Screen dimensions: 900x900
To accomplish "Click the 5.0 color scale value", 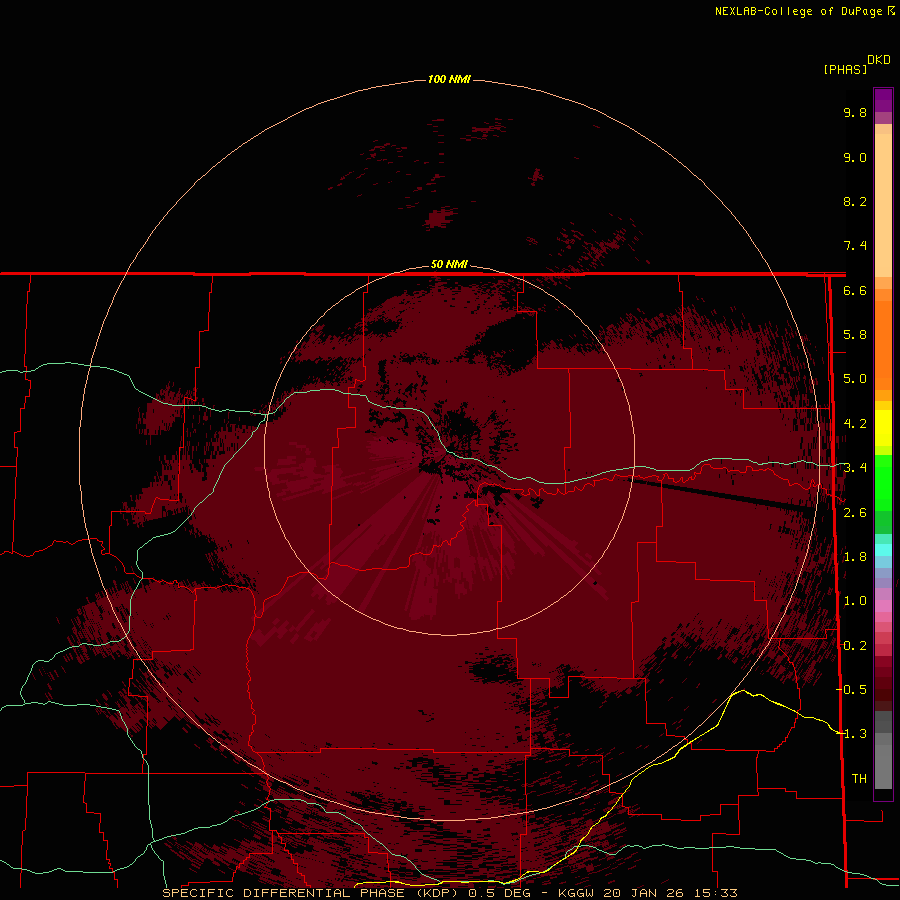I will pyautogui.click(x=855, y=379).
